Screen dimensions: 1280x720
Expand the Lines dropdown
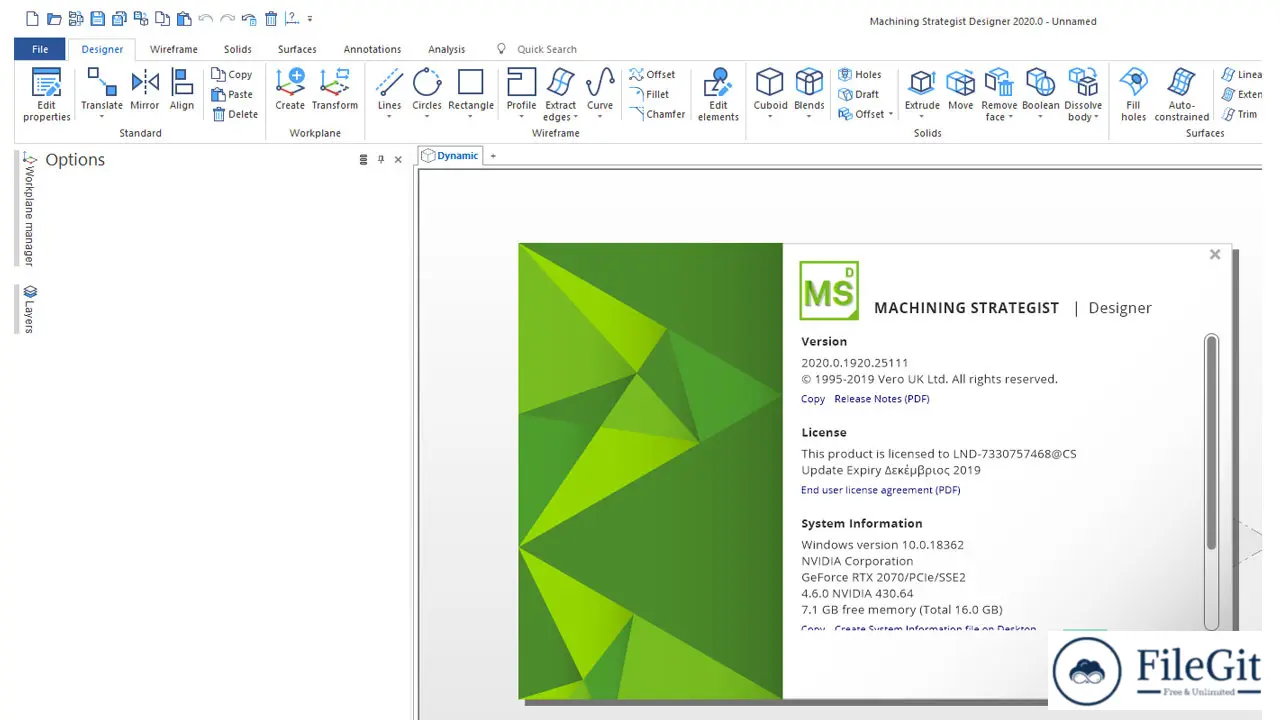point(389,117)
